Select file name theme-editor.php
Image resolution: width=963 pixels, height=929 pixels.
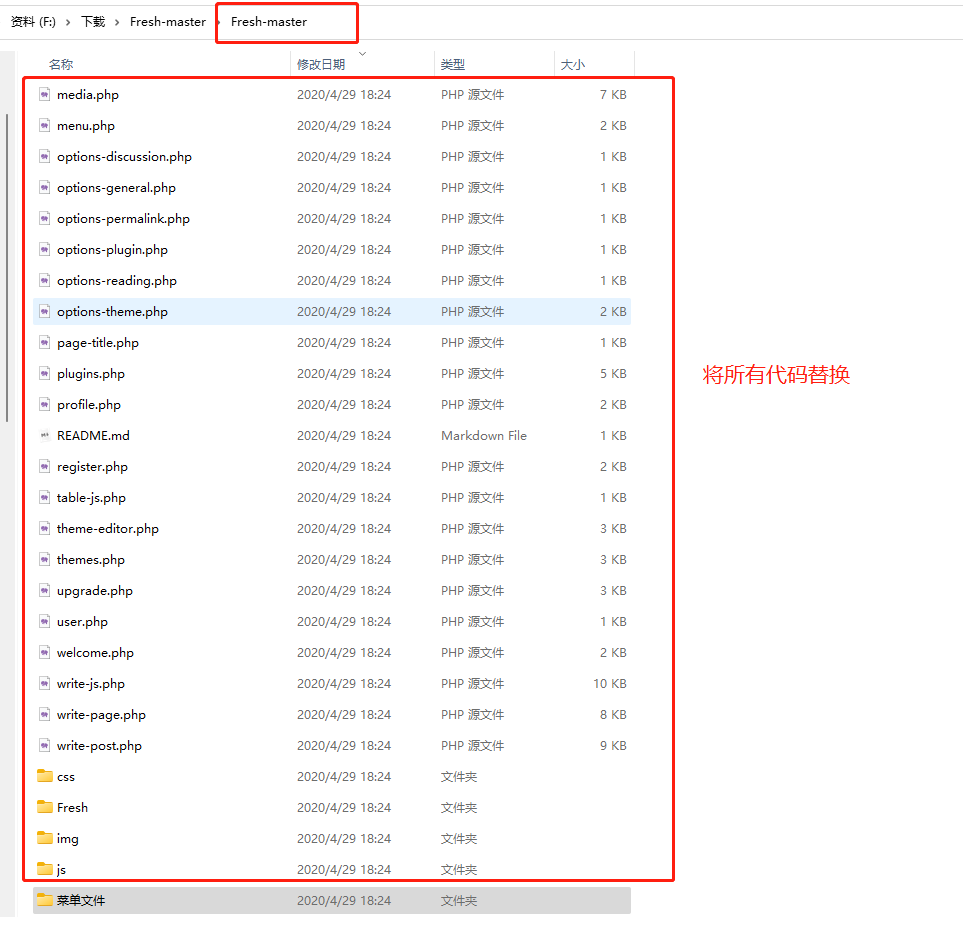[107, 529]
